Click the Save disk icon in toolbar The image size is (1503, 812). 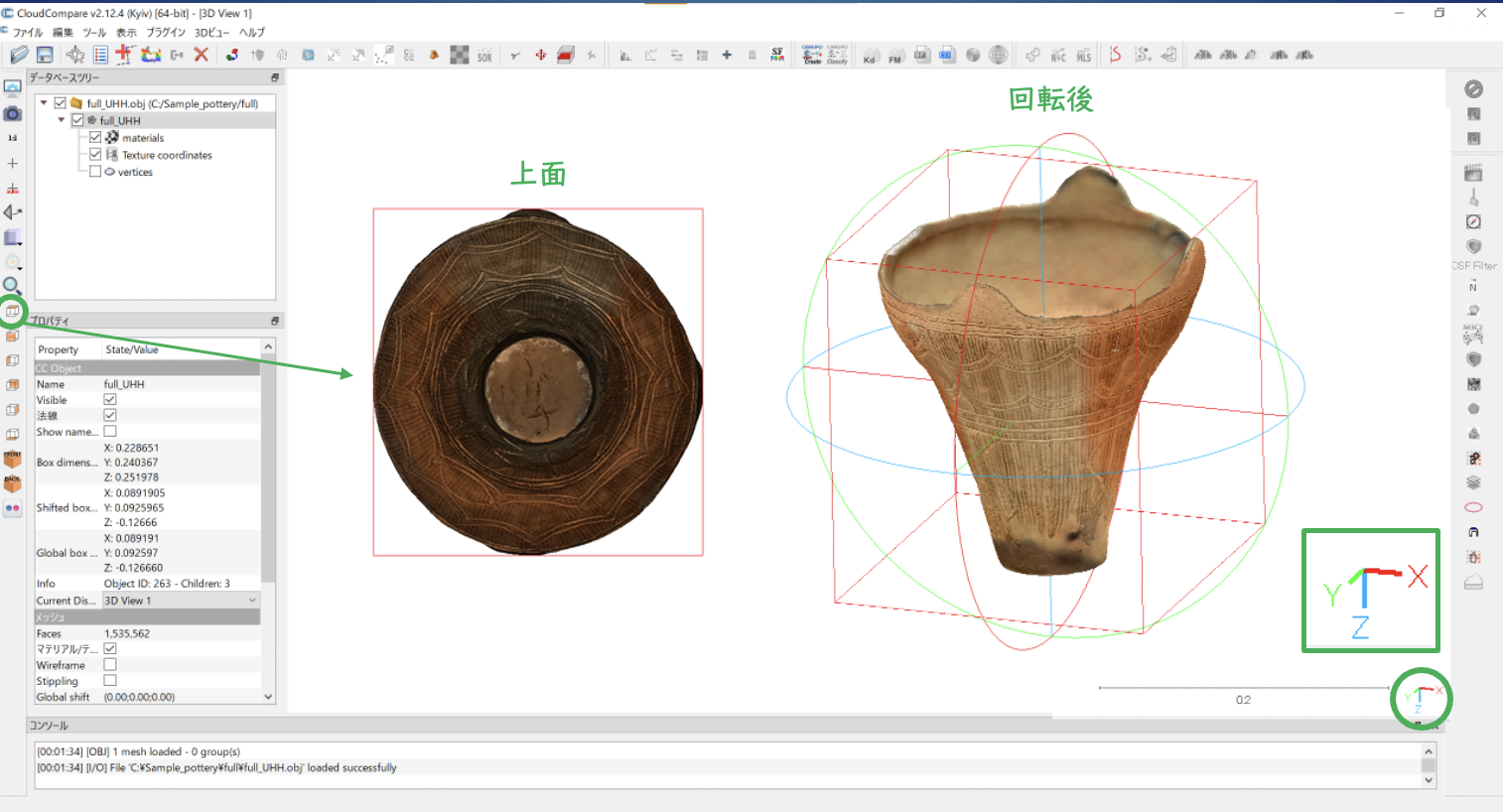coord(45,55)
